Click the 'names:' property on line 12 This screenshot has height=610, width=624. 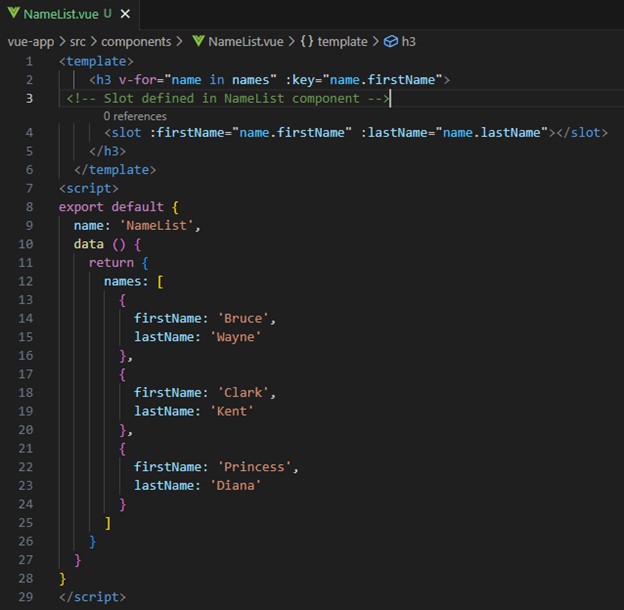point(126,281)
